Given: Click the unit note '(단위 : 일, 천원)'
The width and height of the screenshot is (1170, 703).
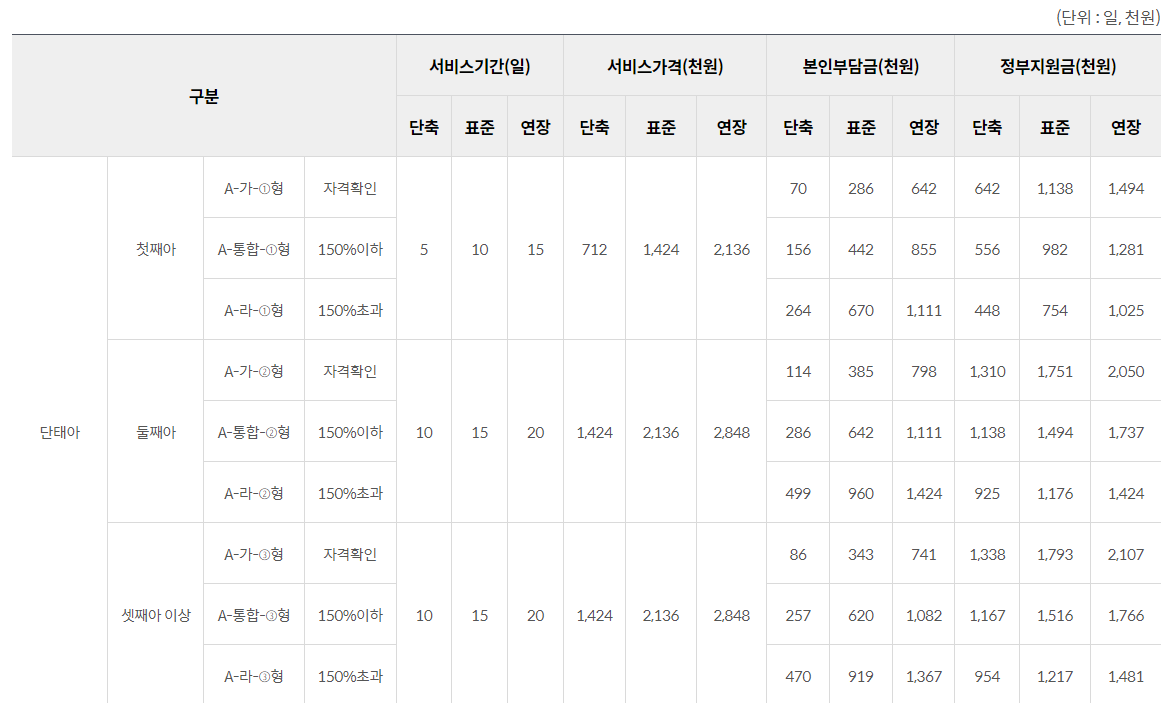Looking at the screenshot, I should [x=1107, y=17].
